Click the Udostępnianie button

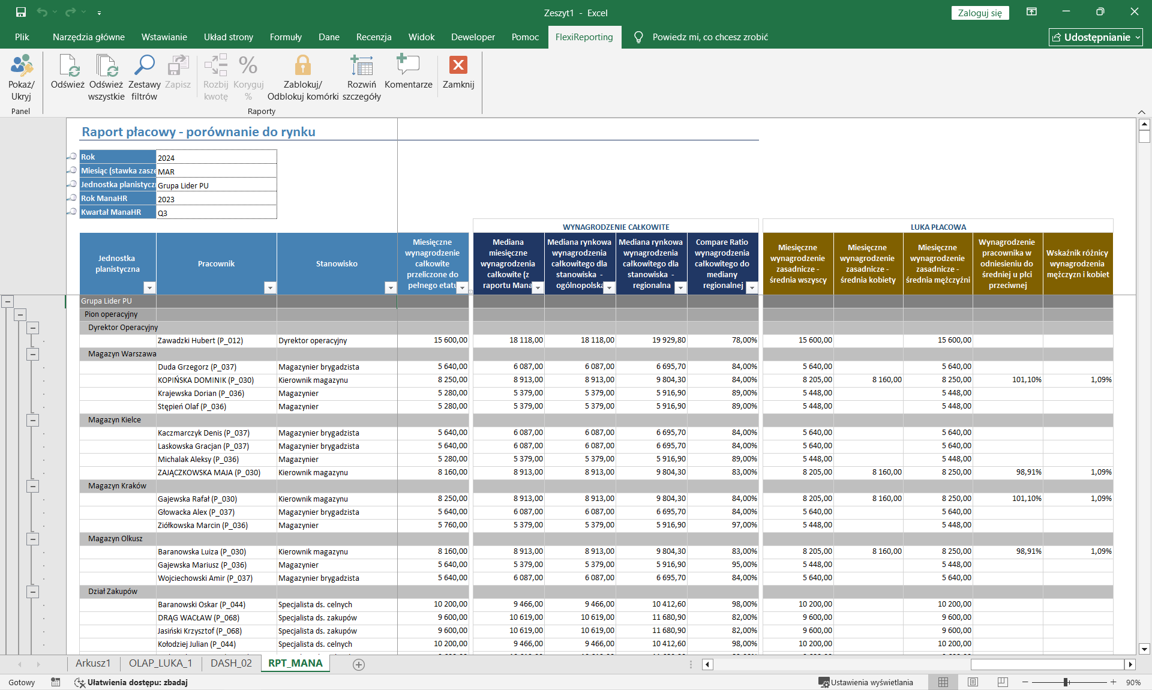click(1095, 37)
